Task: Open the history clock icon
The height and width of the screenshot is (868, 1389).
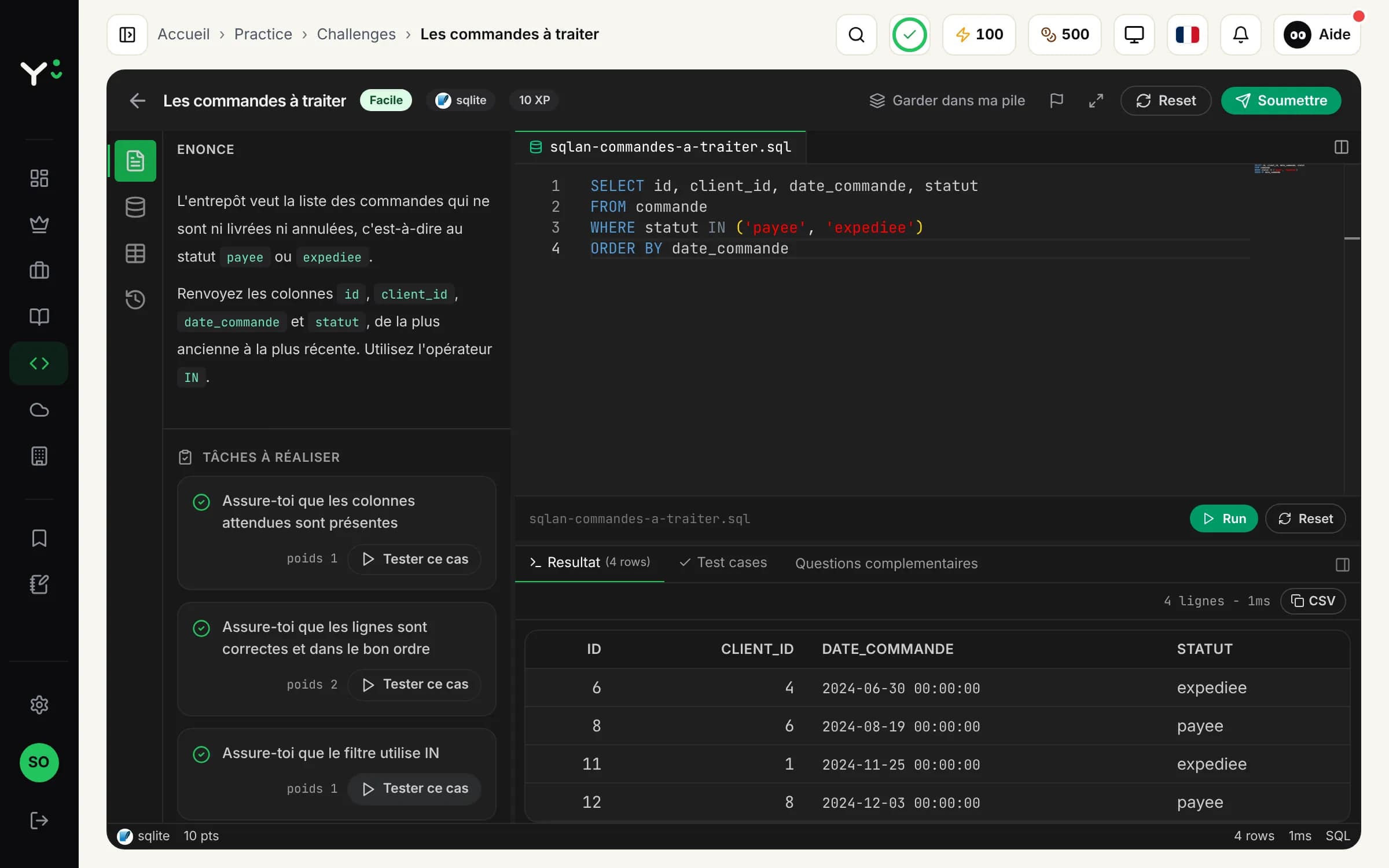Action: (135, 300)
